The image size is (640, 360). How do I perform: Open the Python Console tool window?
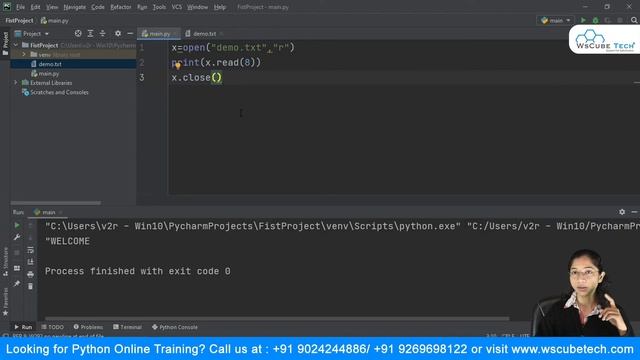[175, 327]
